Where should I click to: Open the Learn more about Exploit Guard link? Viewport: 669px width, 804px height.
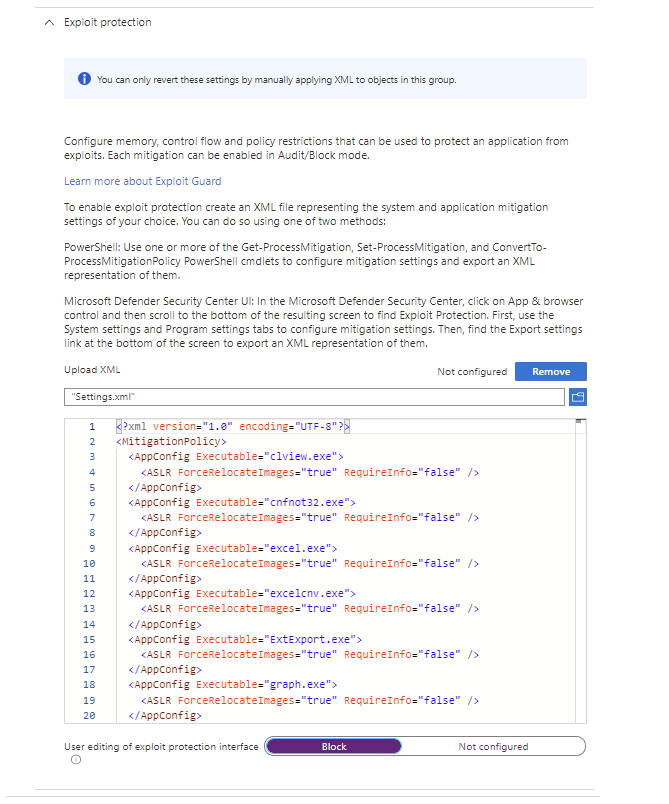tap(142, 181)
